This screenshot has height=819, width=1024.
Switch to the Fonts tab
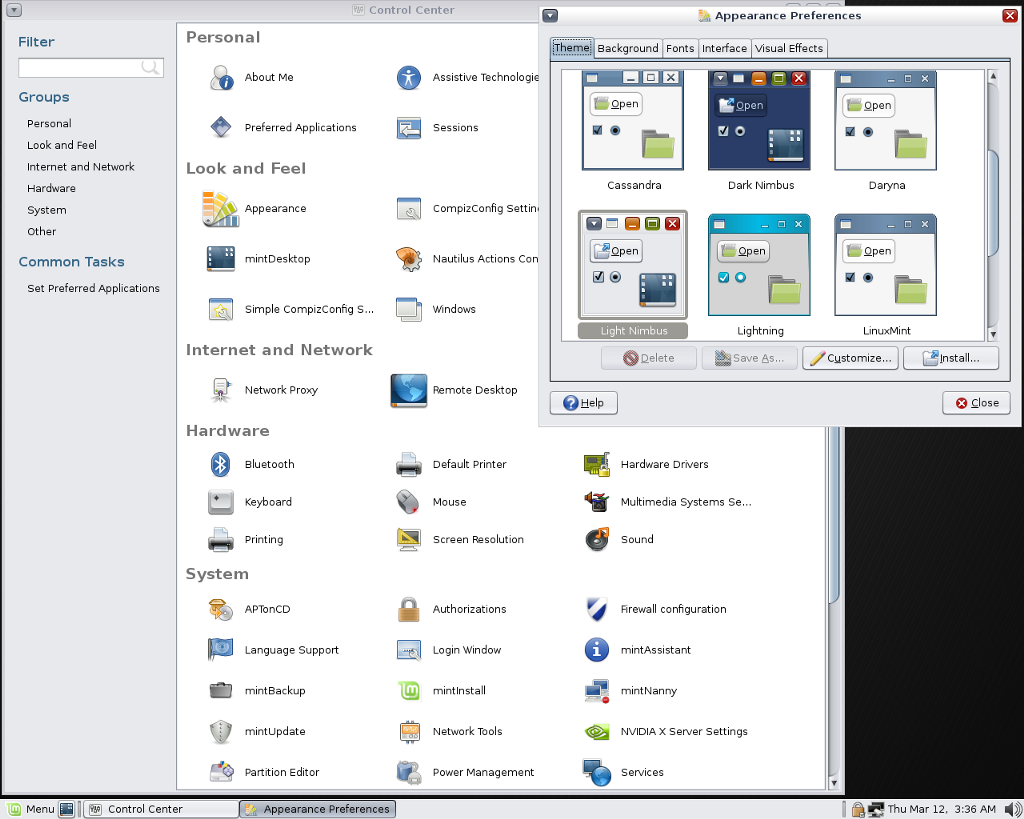[680, 48]
